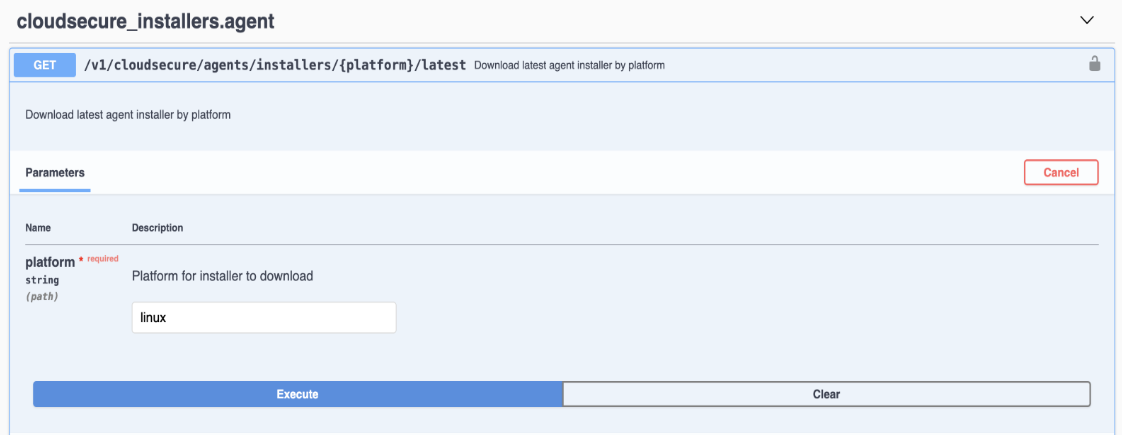Select the Parameters tab

pos(55,172)
